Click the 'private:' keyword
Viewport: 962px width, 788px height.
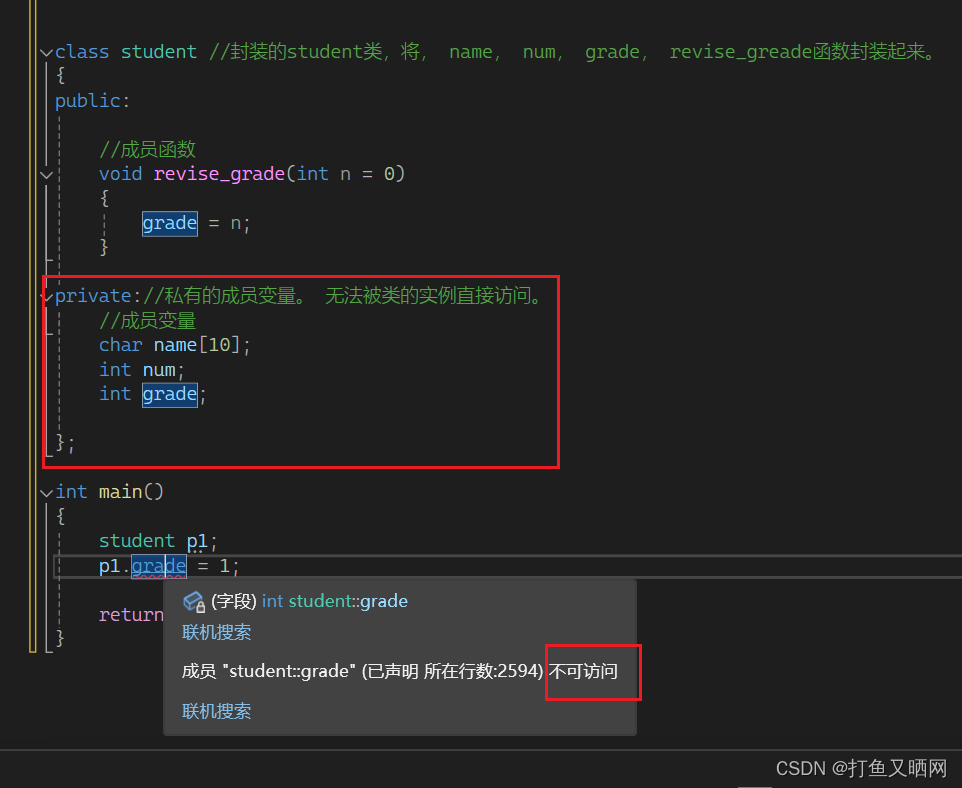click(x=98, y=296)
